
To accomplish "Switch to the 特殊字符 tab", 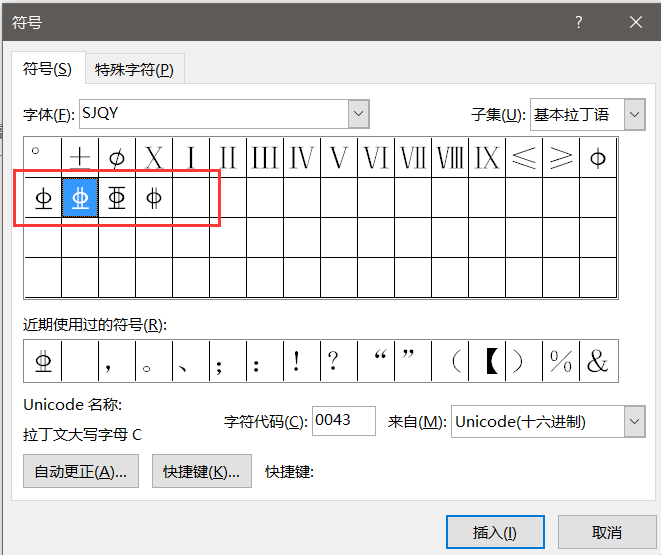I will tap(134, 69).
